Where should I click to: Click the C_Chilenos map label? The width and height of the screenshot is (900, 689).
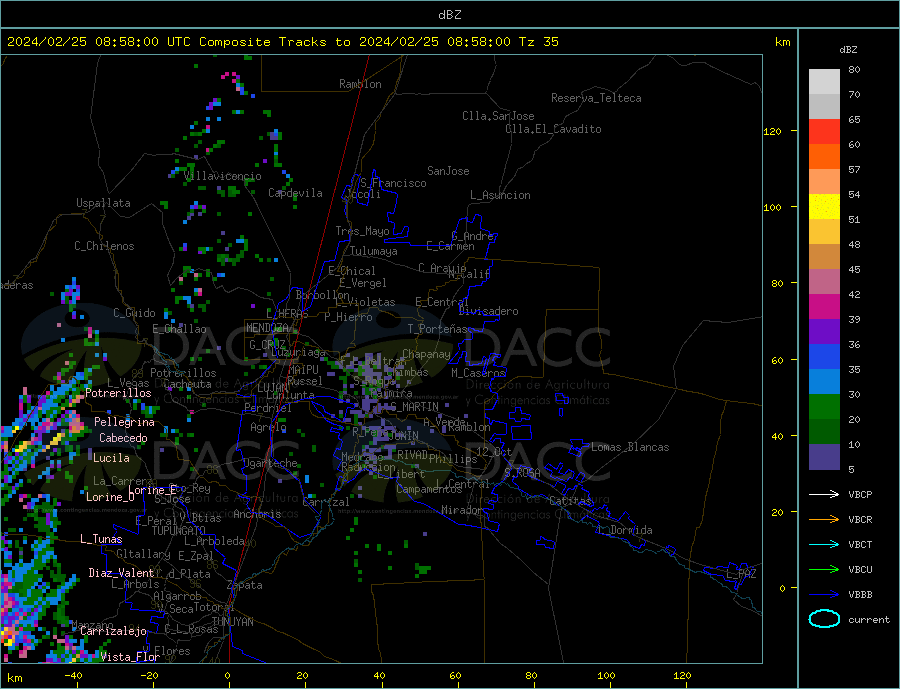[104, 246]
